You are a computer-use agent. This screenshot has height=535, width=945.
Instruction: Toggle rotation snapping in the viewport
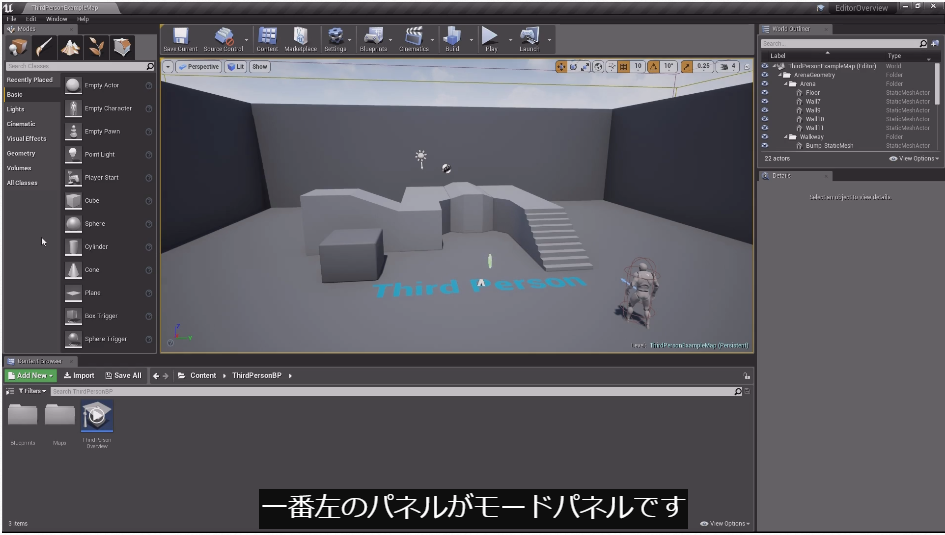point(653,67)
